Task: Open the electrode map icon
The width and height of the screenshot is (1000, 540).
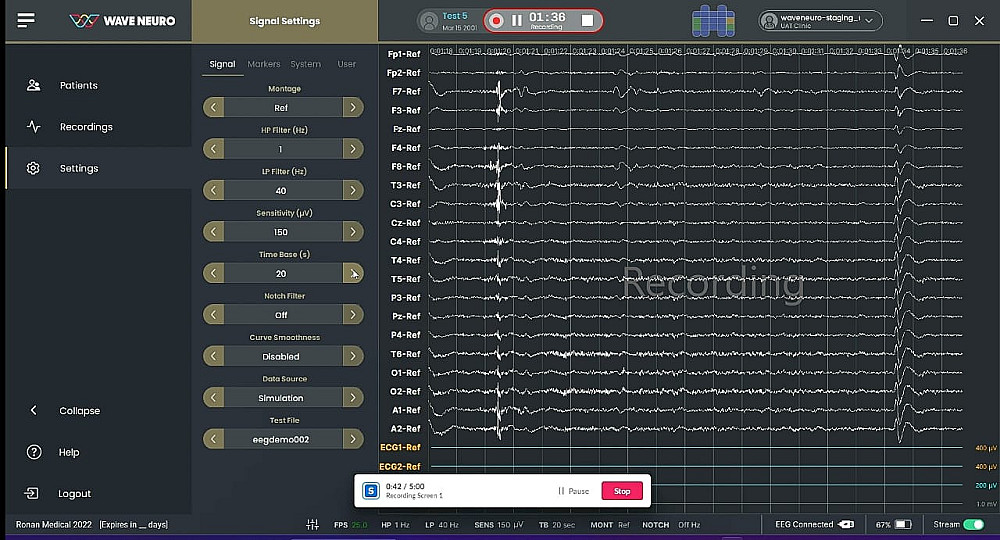Action: pyautogui.click(x=713, y=21)
